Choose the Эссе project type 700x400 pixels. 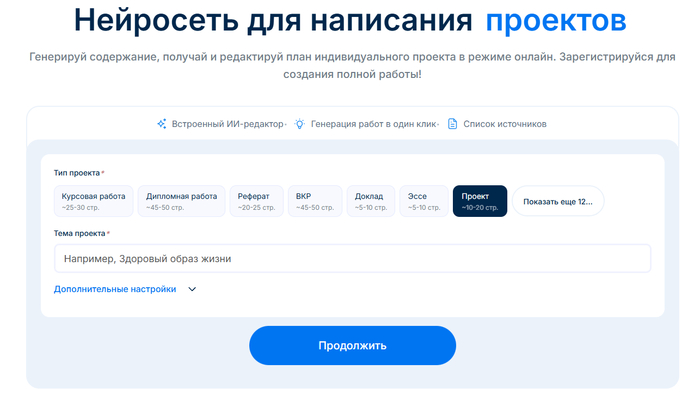click(424, 201)
